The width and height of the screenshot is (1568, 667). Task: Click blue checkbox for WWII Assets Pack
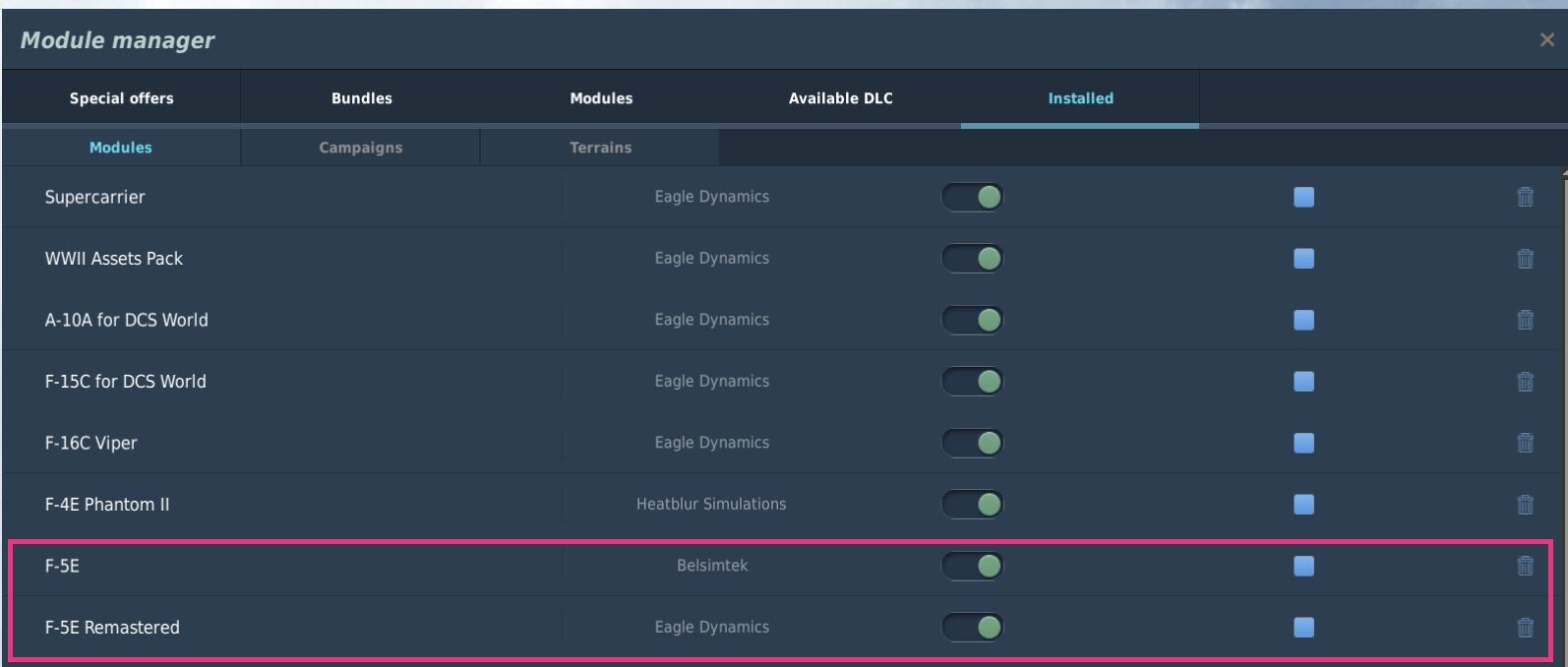(1303, 259)
